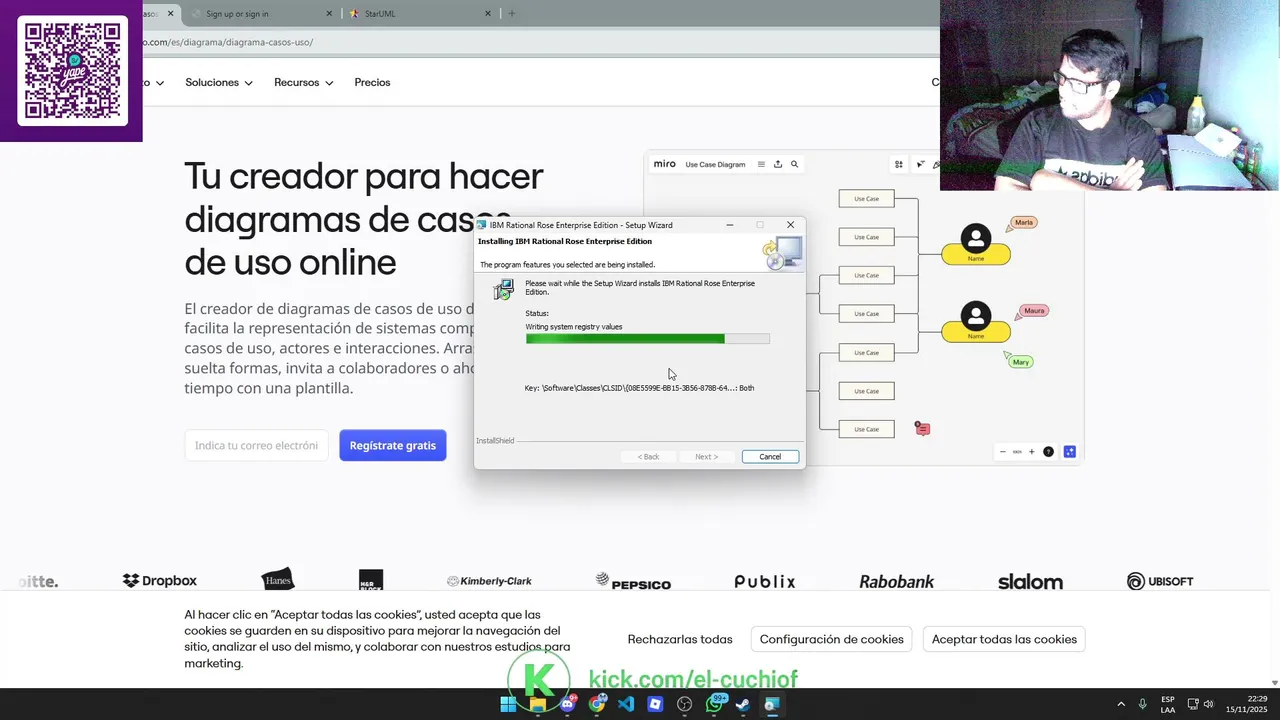Click the Pepsico logo
The width and height of the screenshot is (1280, 720).
click(x=634, y=581)
